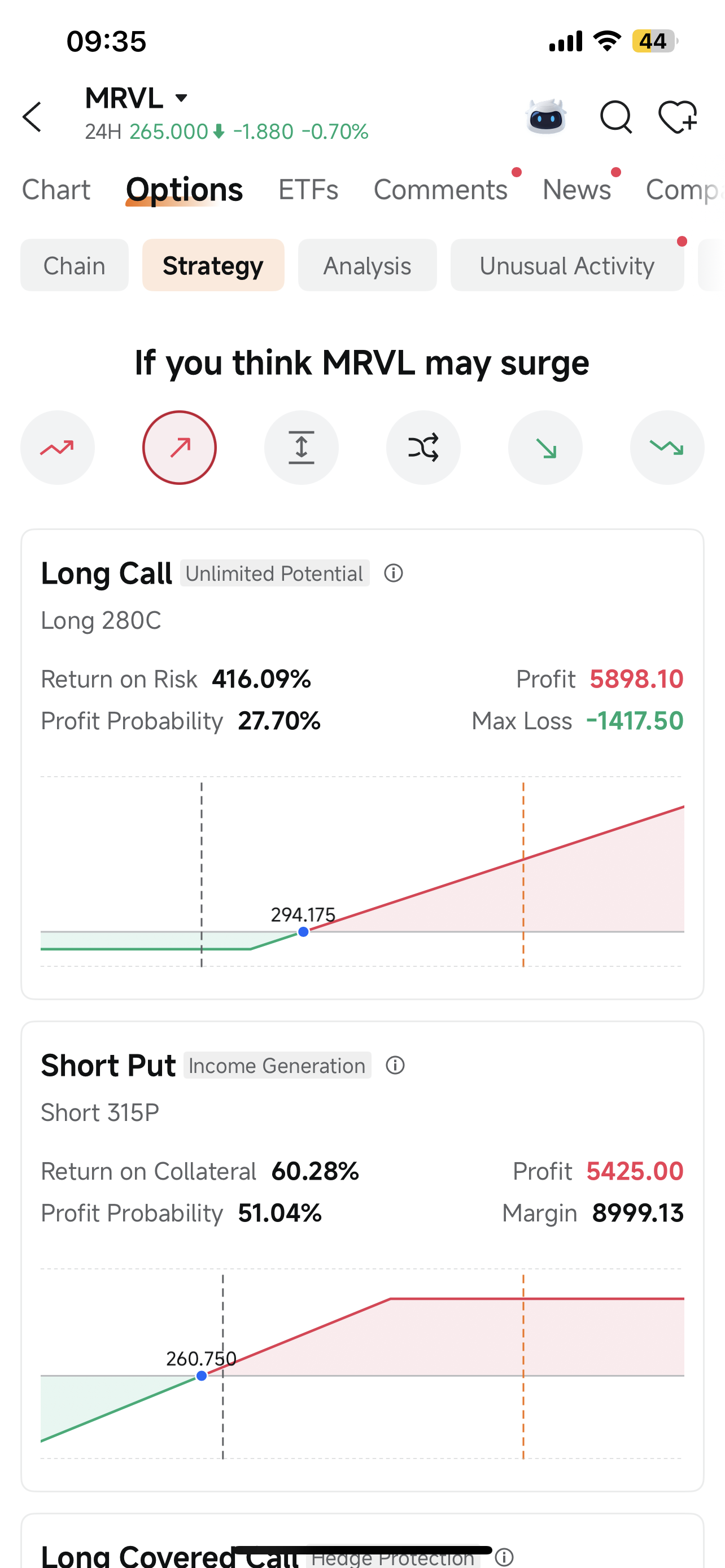
Task: Open the Analysis section
Action: (367, 265)
